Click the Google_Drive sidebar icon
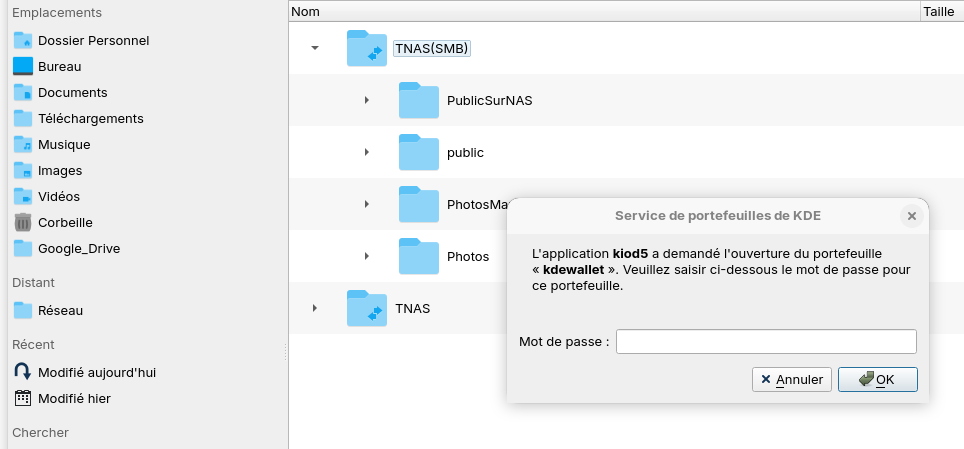Screen dimensions: 964x449 23,249
